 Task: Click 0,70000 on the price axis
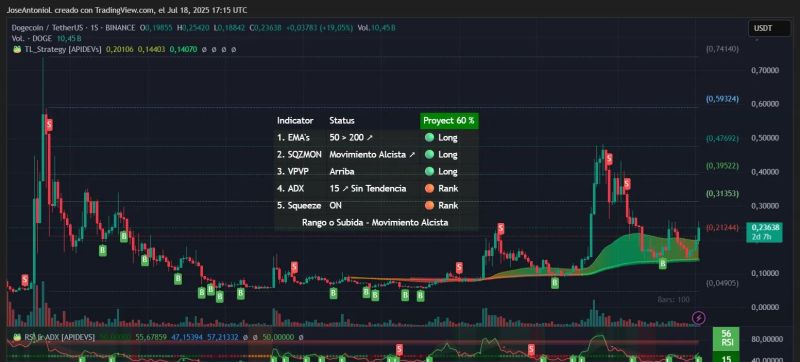coord(765,70)
